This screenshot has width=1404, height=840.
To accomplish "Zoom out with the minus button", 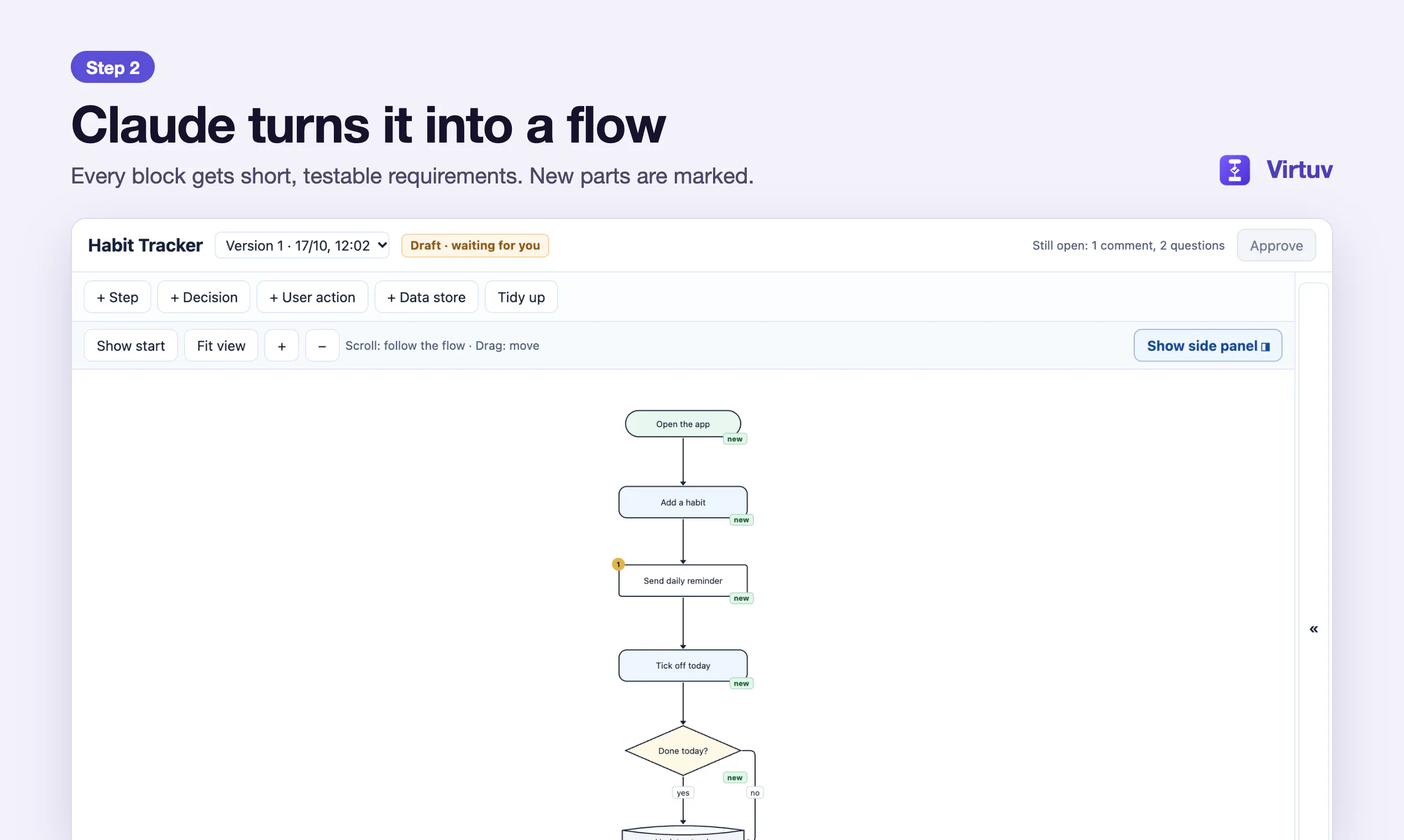I will pos(322,345).
